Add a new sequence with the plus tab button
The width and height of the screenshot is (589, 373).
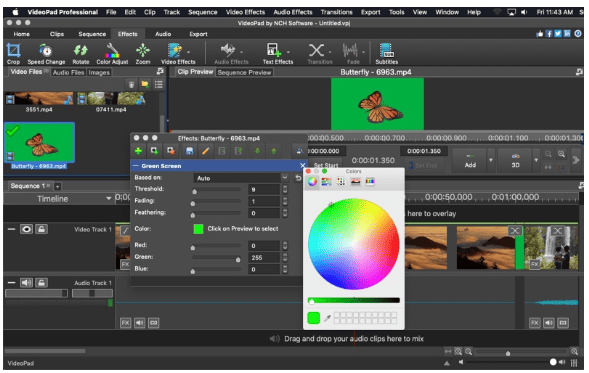click(57, 186)
